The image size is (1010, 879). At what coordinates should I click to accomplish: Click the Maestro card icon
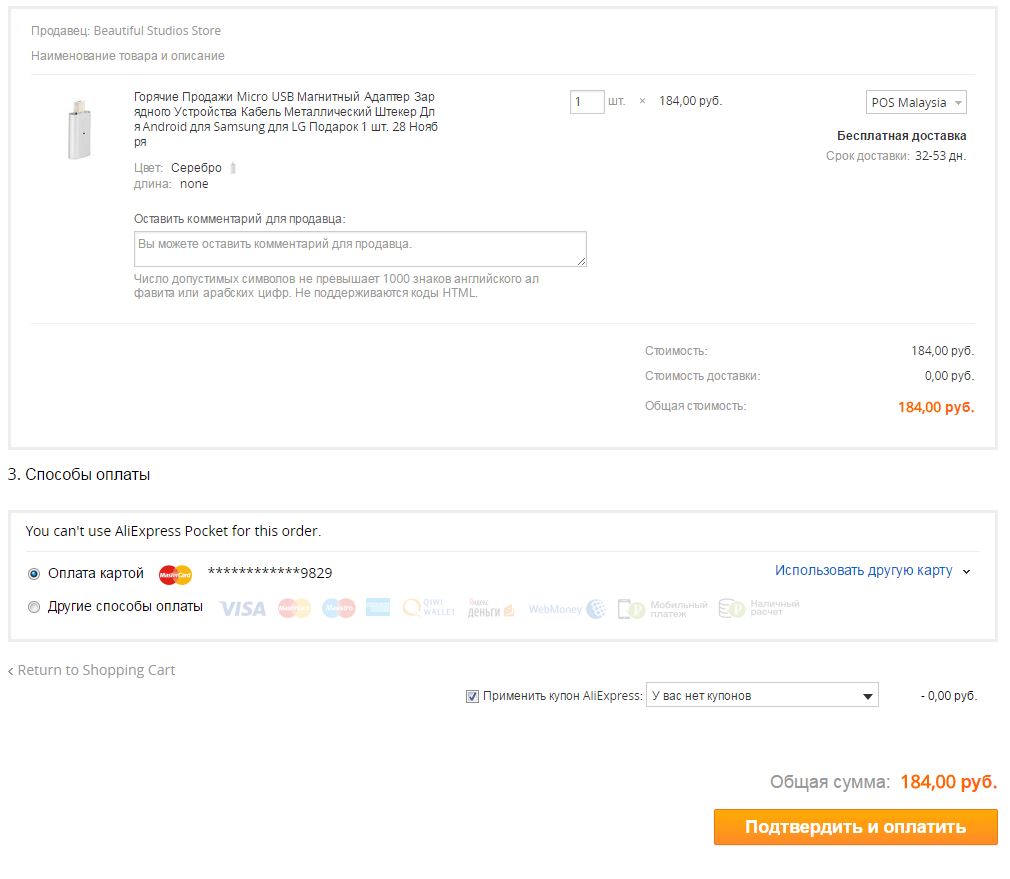(x=338, y=608)
